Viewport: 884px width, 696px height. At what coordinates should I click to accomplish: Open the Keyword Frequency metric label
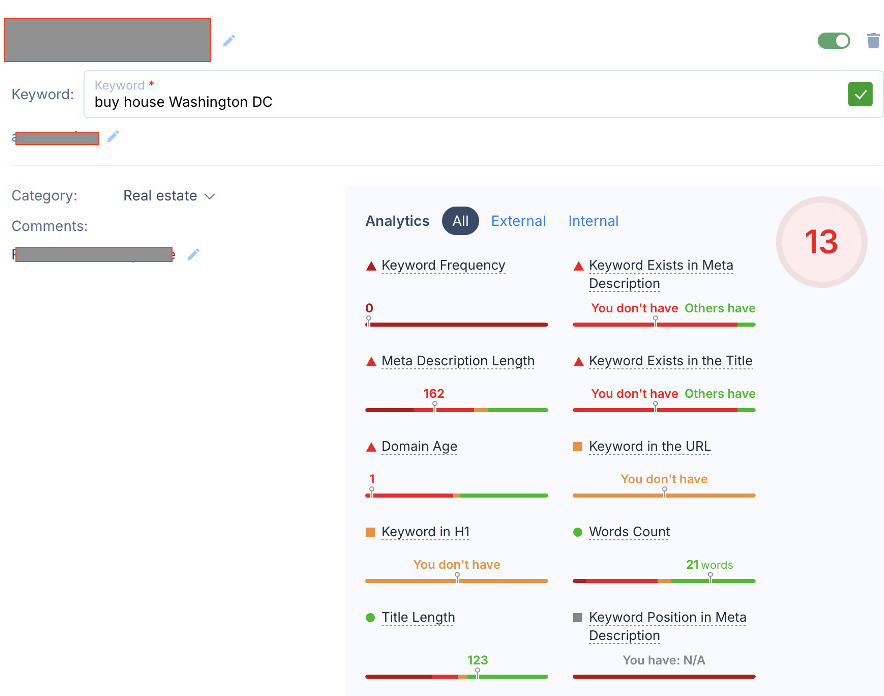443,265
